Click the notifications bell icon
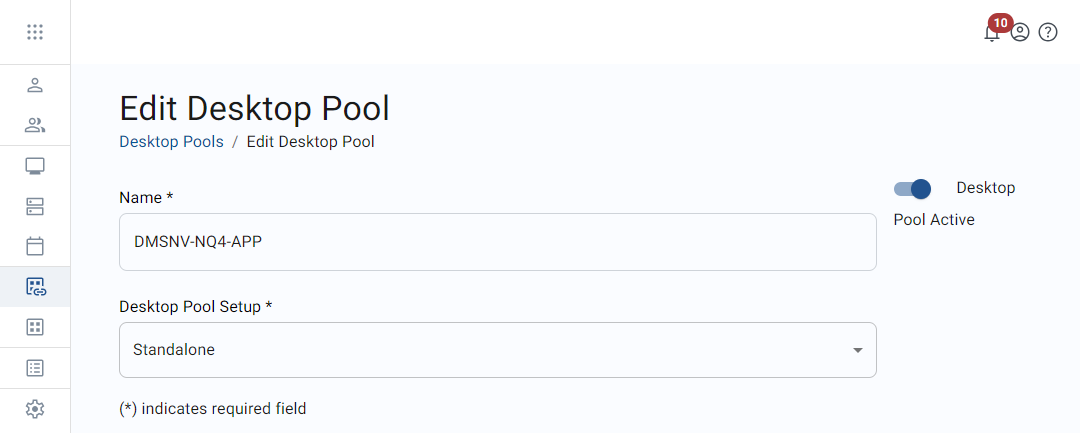Screen dimensions: 1080x433 [x=991, y=34]
